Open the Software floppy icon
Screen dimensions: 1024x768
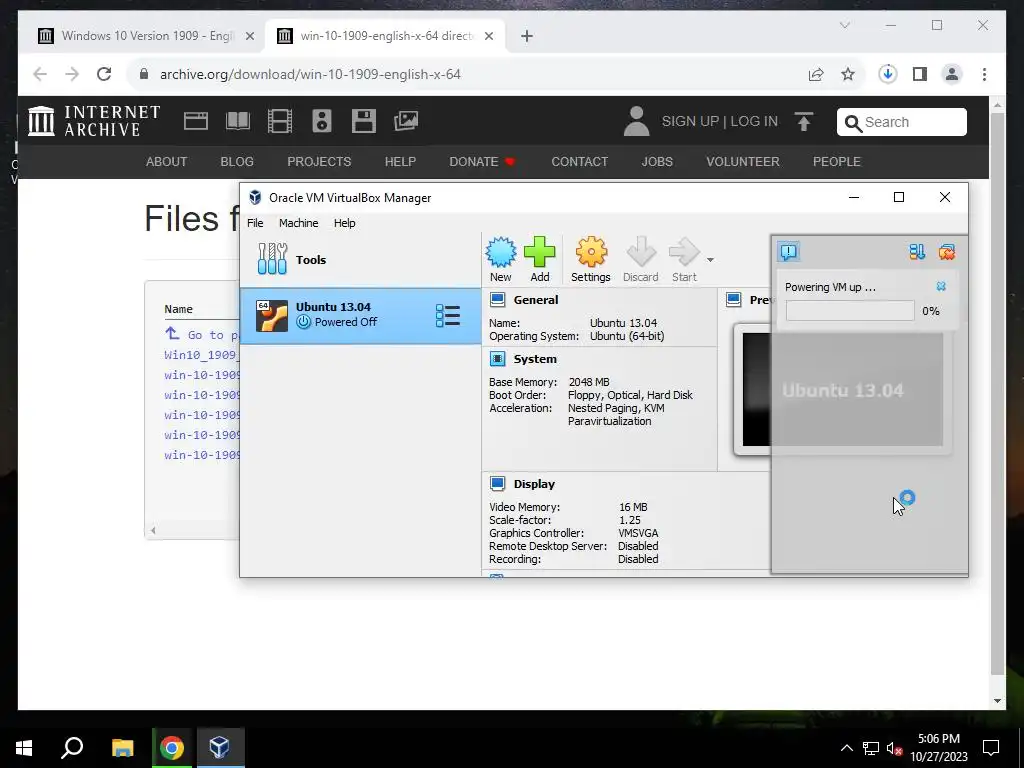[x=364, y=121]
